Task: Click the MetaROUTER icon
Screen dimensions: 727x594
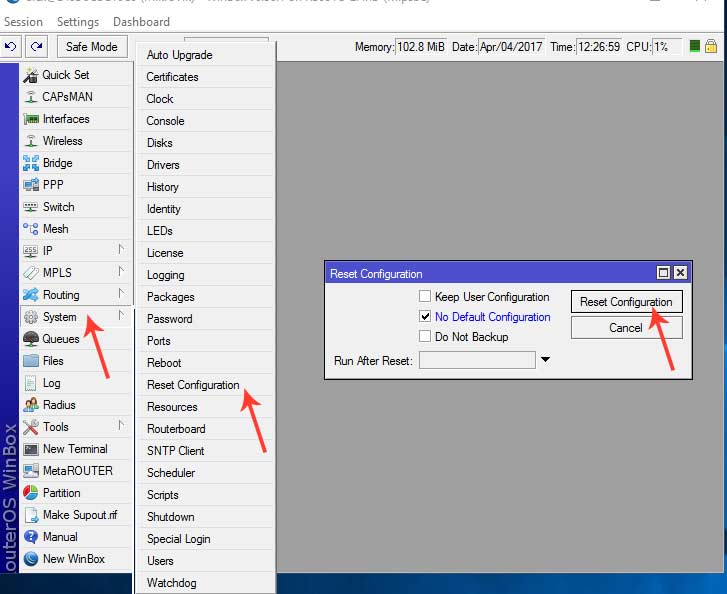Action: (x=31, y=471)
